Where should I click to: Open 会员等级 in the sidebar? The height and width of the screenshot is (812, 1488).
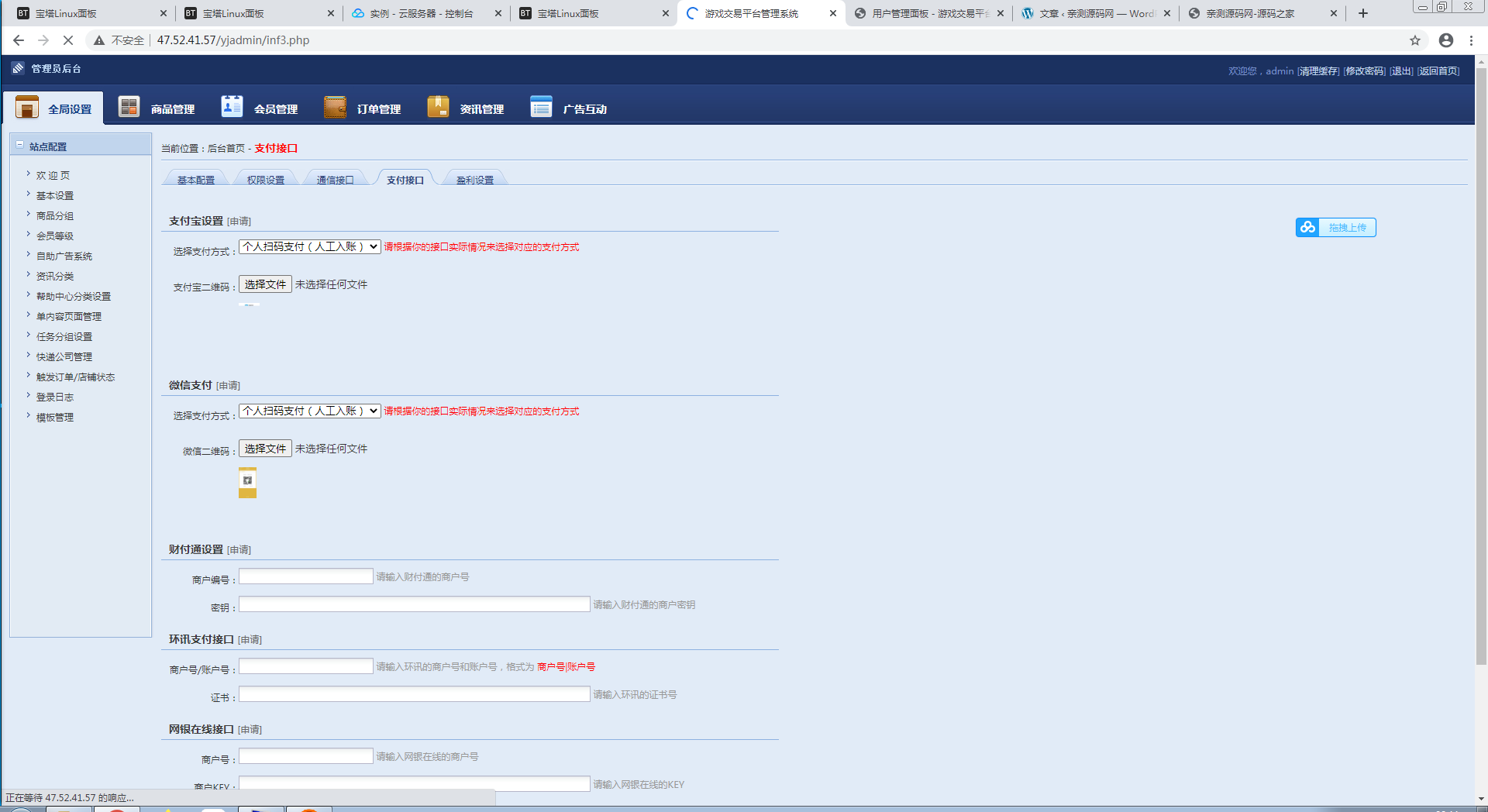(x=55, y=236)
